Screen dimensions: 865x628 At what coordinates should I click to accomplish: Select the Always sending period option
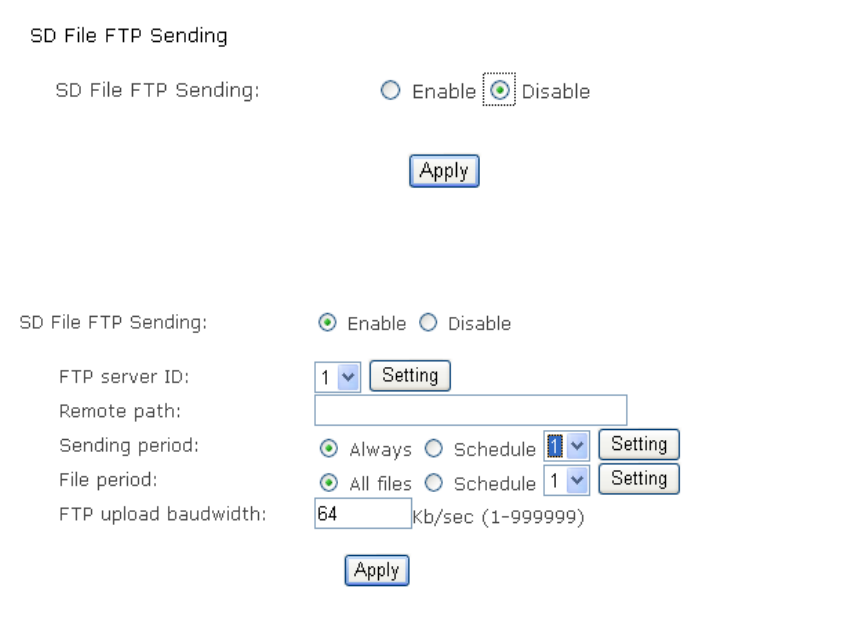(x=325, y=446)
